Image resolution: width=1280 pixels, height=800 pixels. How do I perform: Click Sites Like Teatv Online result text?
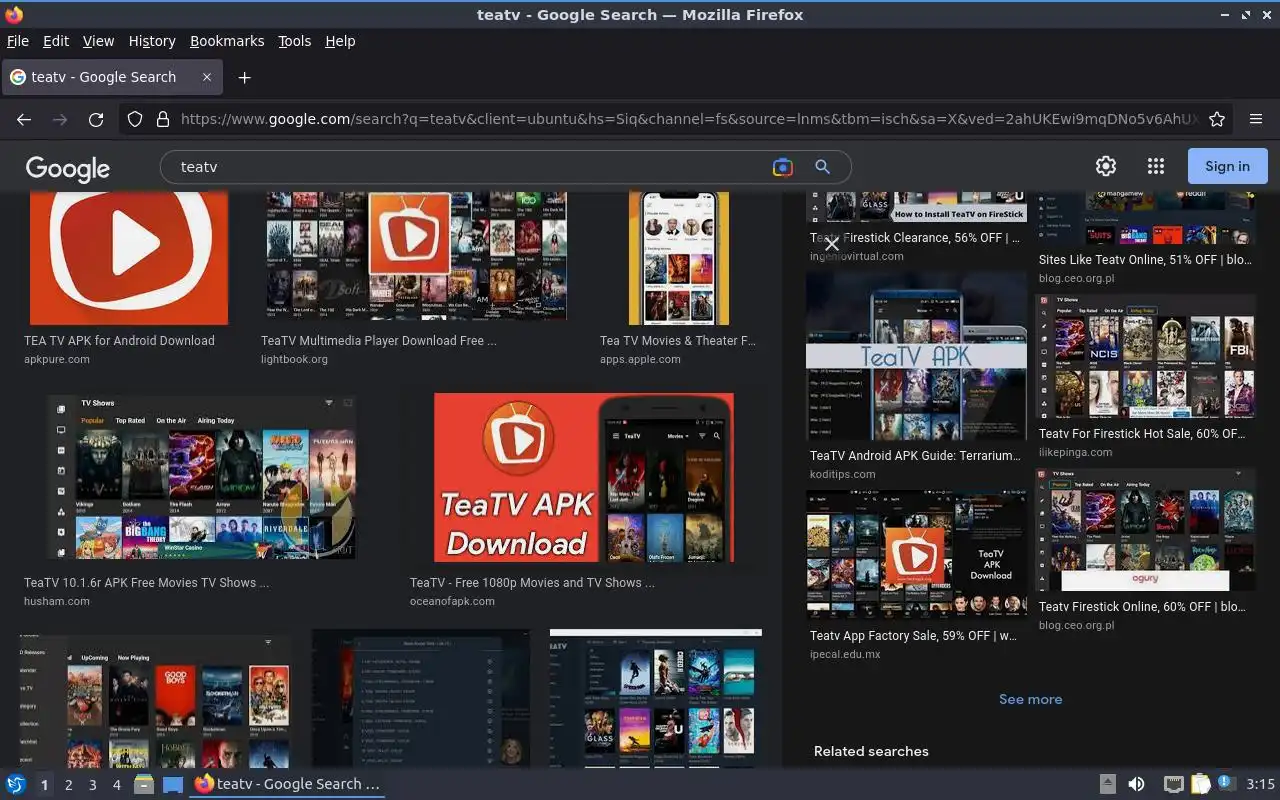pos(1145,260)
